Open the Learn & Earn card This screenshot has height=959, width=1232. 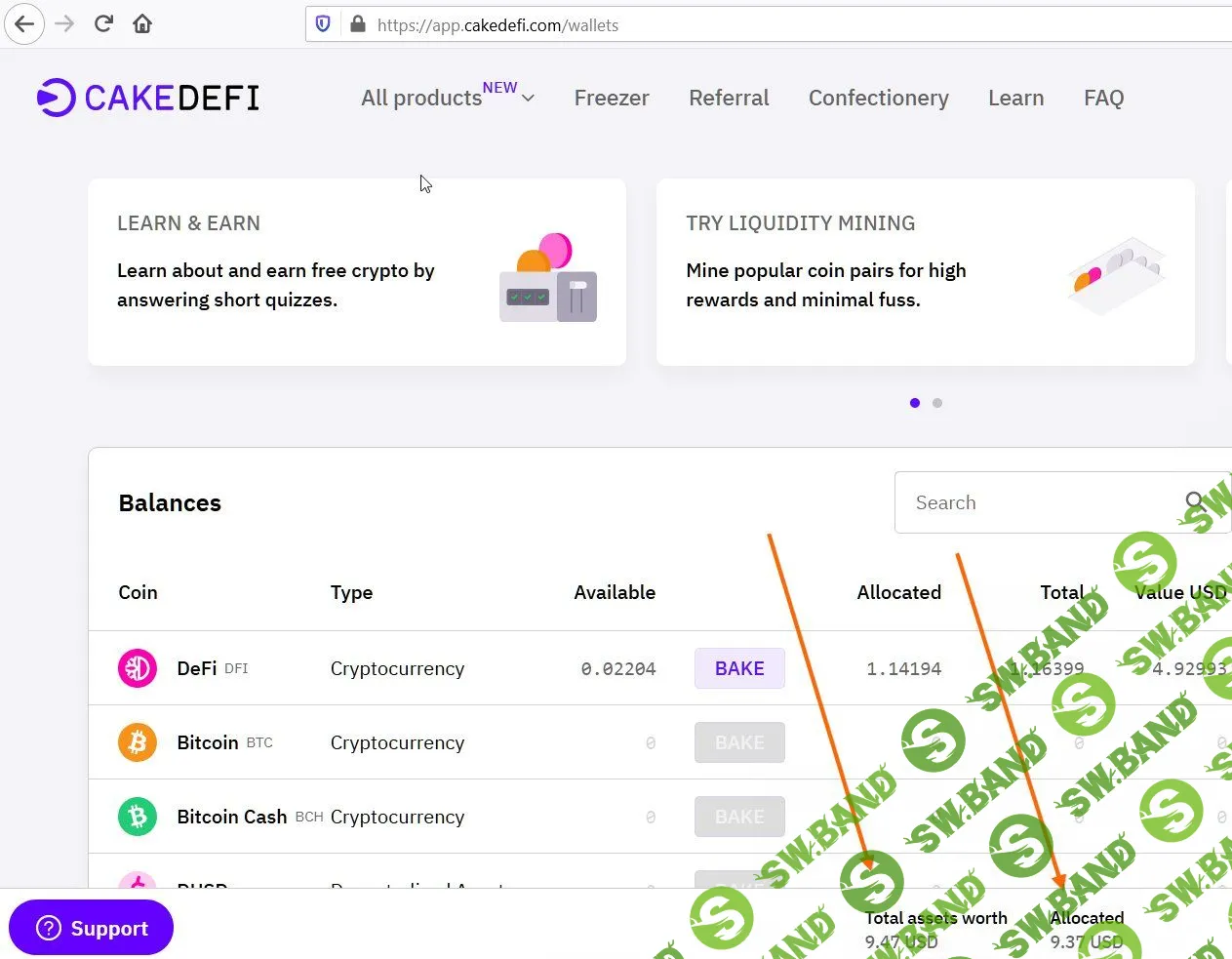click(x=357, y=272)
